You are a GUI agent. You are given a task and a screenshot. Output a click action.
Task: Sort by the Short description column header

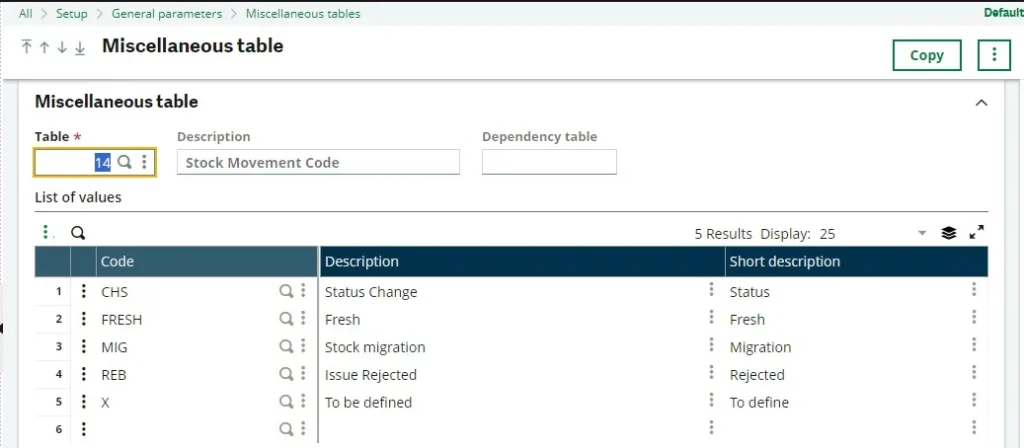tap(856, 261)
